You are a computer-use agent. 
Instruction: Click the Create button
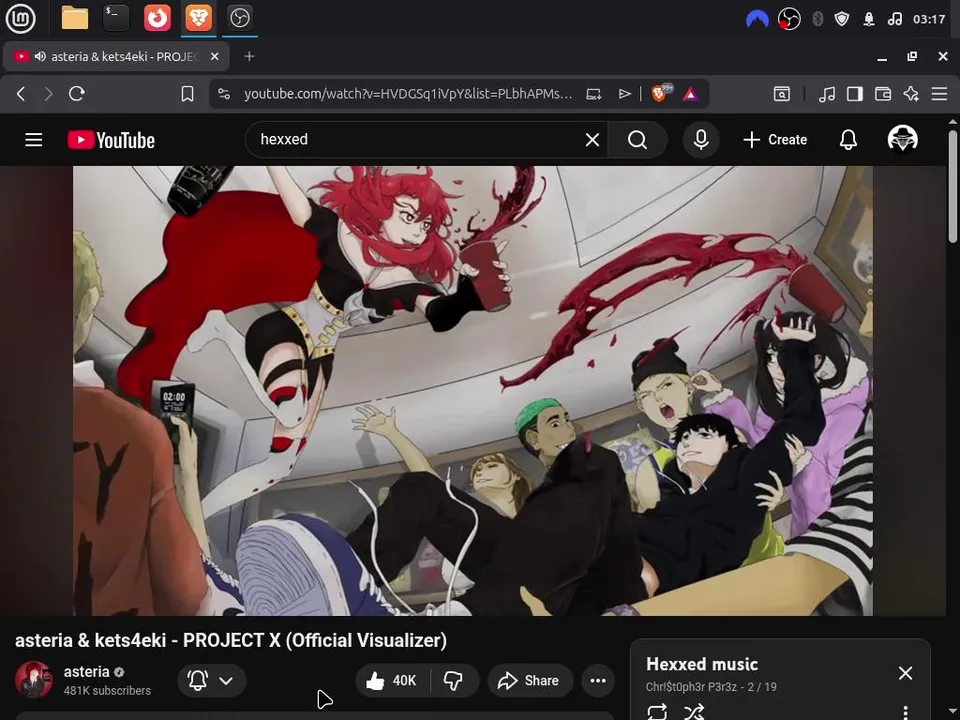tap(775, 140)
